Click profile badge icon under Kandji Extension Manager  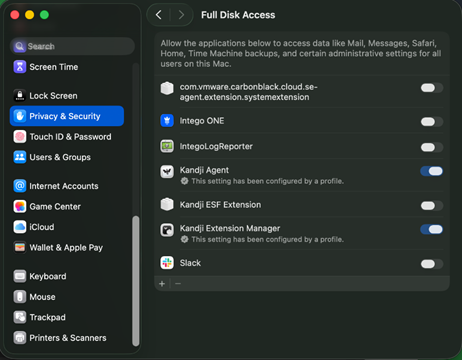(184, 239)
